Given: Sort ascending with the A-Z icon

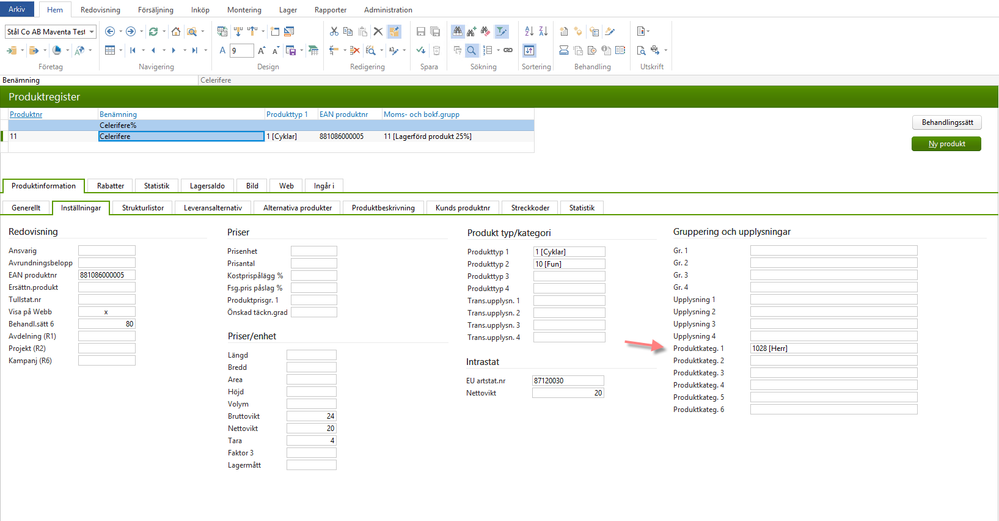Looking at the screenshot, I should [529, 31].
